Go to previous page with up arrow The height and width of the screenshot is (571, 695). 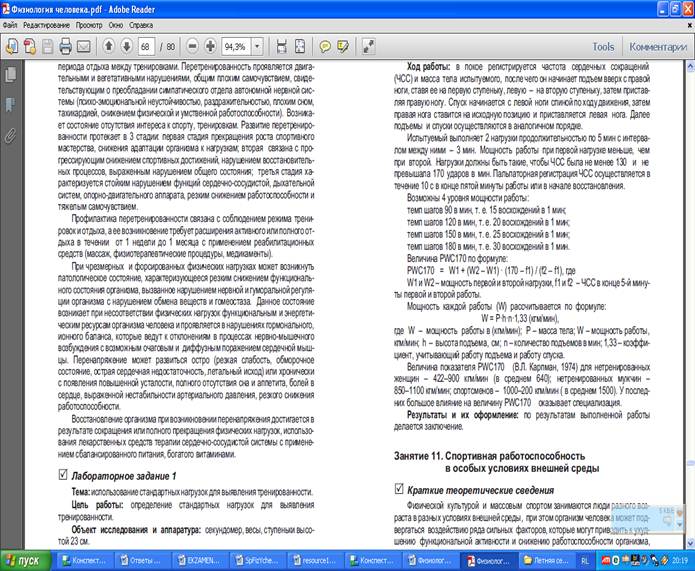[x=109, y=46]
